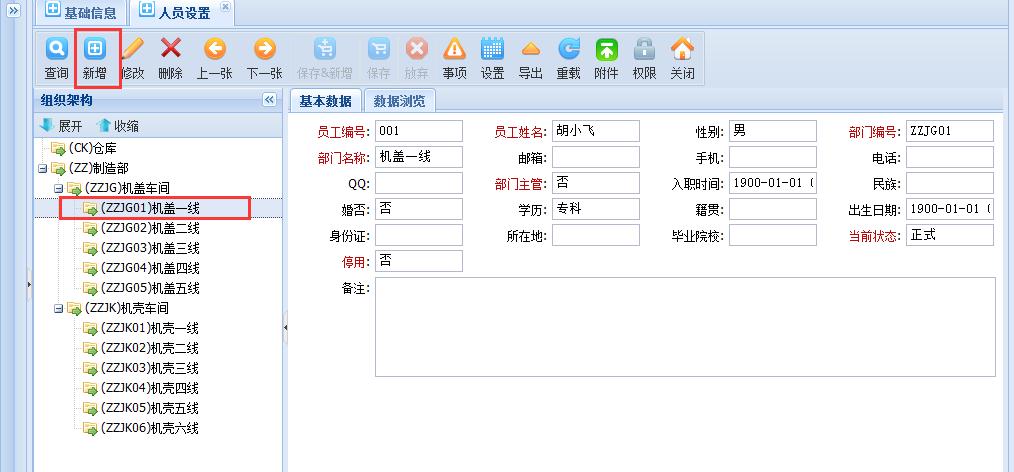Click the 当前状态 field showing 正式

950,235
